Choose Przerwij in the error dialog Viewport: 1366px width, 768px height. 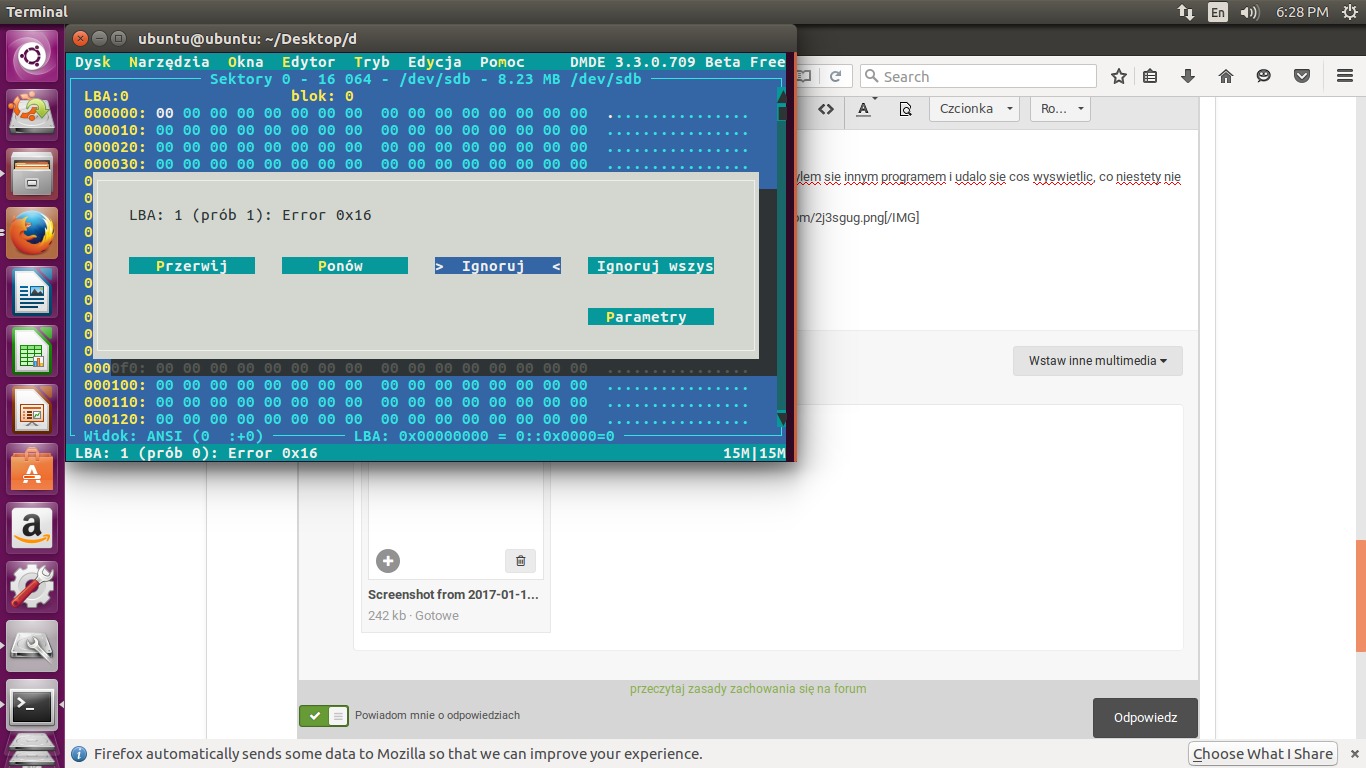192,266
